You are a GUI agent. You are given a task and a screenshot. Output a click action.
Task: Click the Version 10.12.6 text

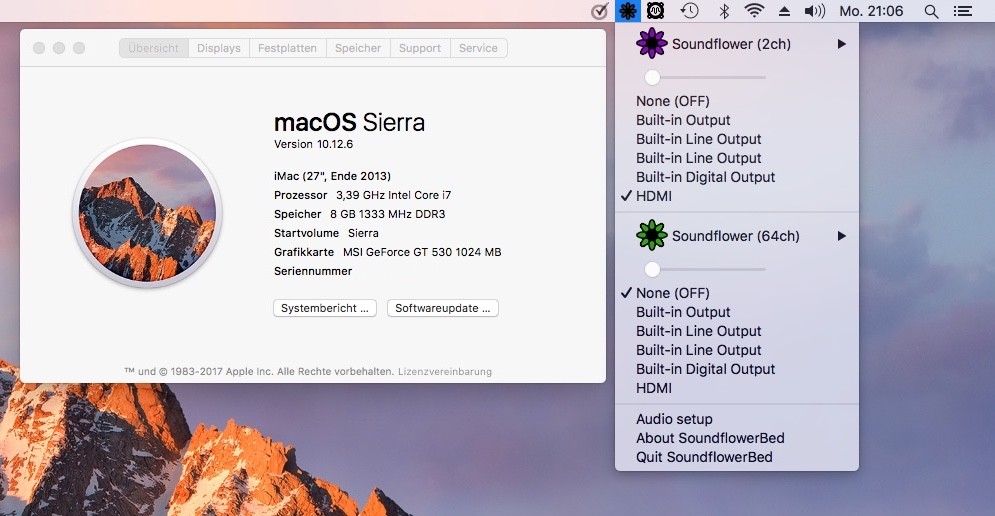pyautogui.click(x=313, y=144)
